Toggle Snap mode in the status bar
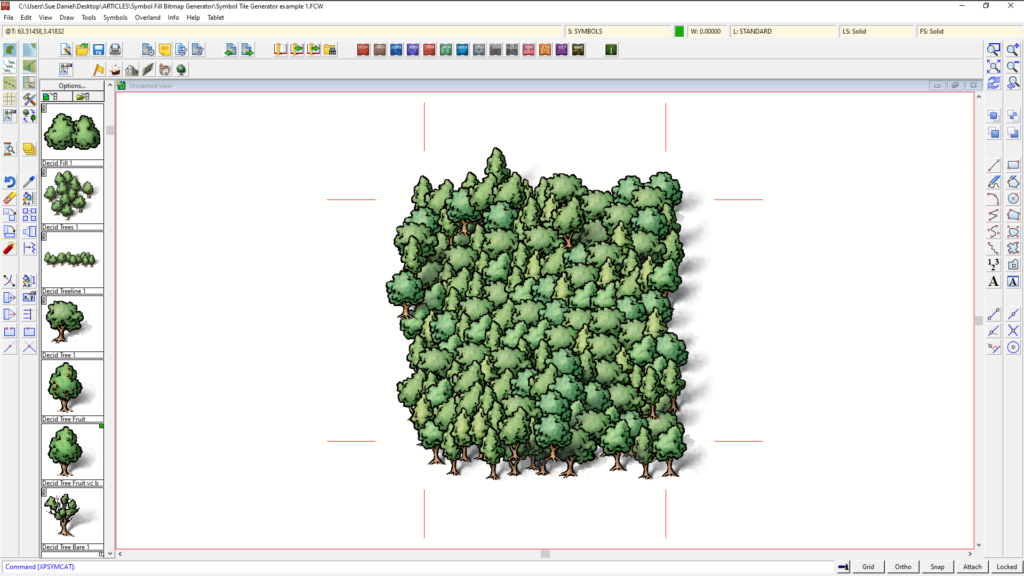This screenshot has width=1024, height=576. tap(937, 567)
